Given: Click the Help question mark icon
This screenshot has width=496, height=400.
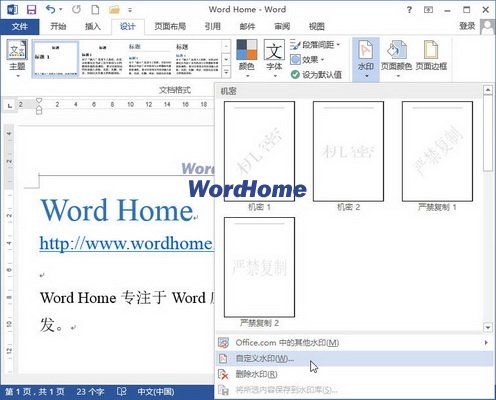Looking at the screenshot, I should [x=409, y=10].
